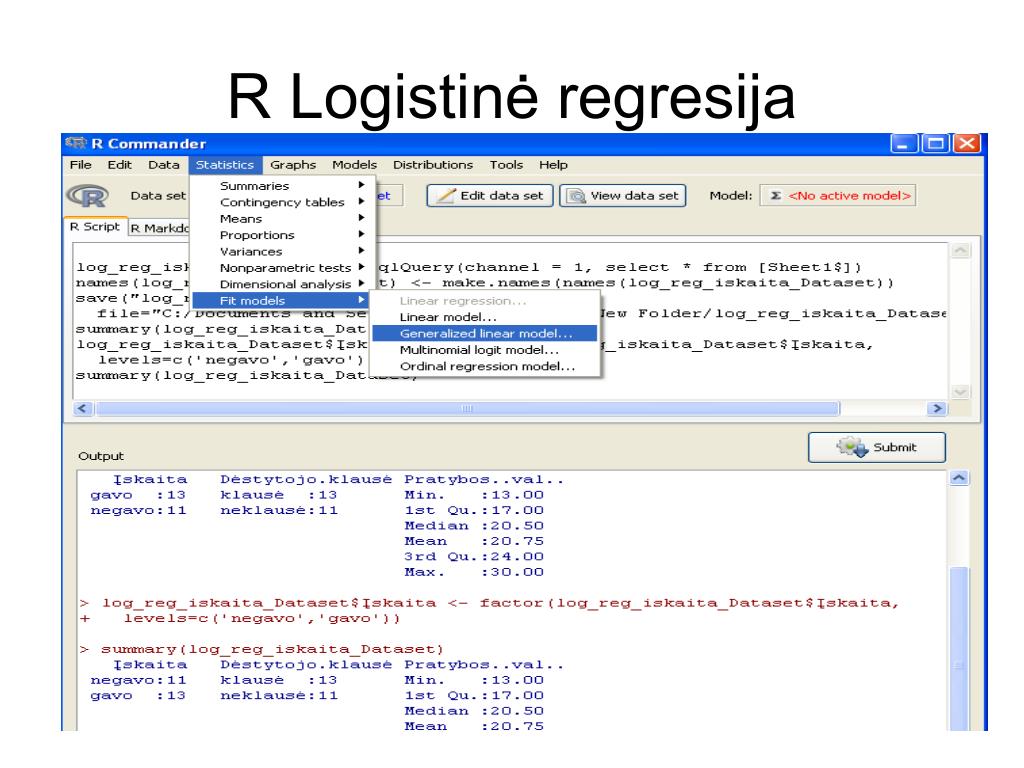Expand the Fit models submenu

282,300
